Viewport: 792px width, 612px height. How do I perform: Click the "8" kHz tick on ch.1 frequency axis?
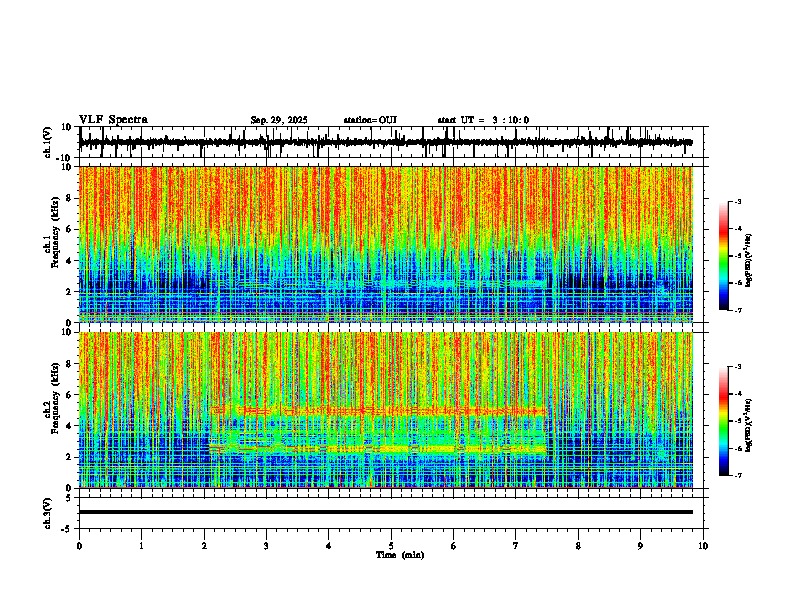70,198
